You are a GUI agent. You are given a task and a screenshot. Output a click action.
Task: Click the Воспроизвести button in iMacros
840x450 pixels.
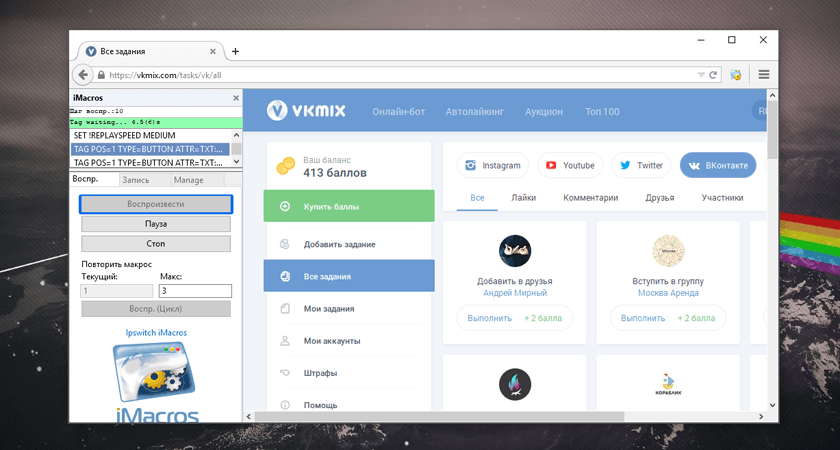[156, 204]
